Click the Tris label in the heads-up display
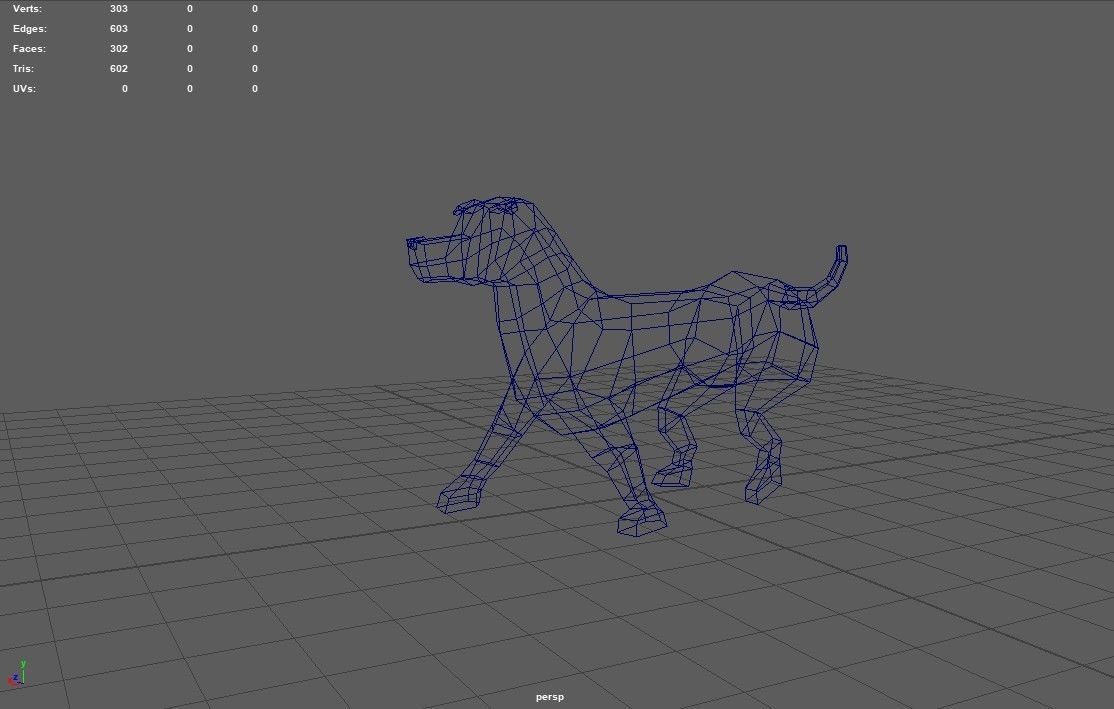 (x=23, y=68)
